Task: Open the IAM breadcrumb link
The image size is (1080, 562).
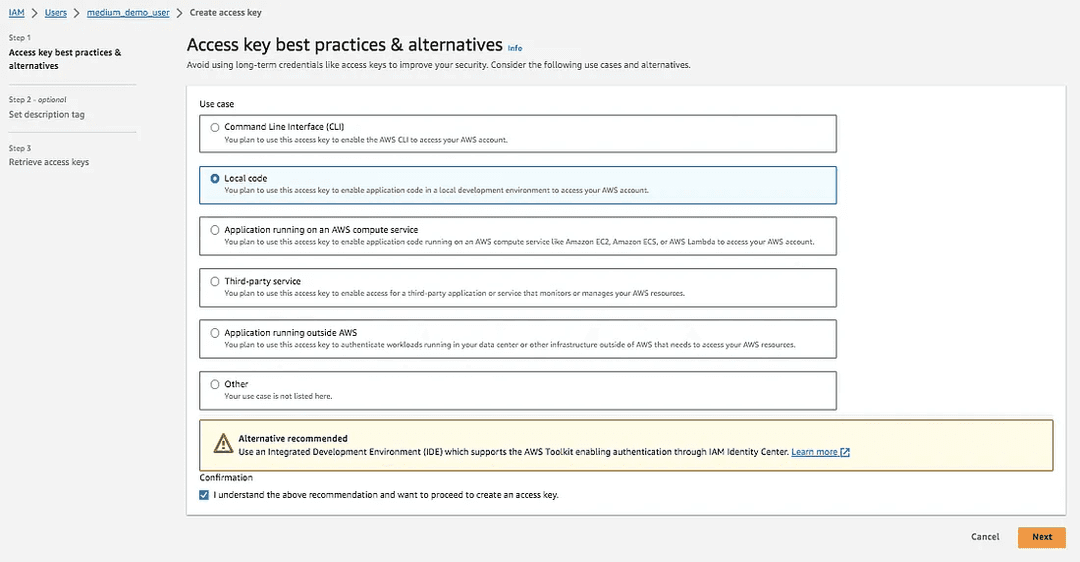Action: [17, 12]
